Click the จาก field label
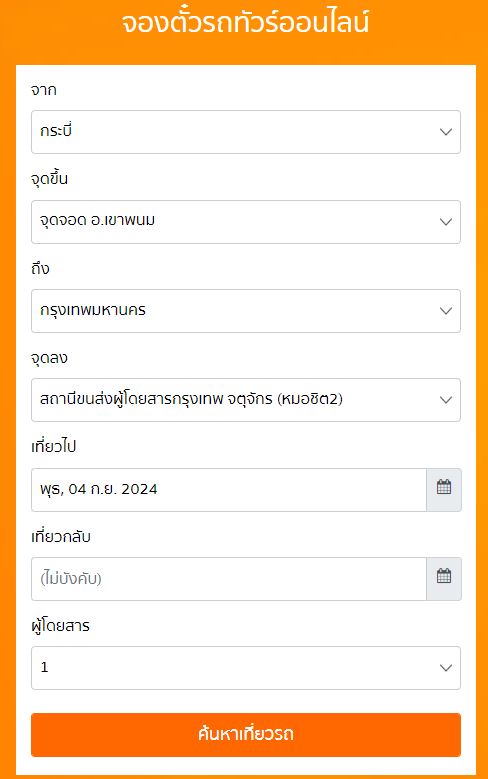This screenshot has height=779, width=488. (x=44, y=90)
